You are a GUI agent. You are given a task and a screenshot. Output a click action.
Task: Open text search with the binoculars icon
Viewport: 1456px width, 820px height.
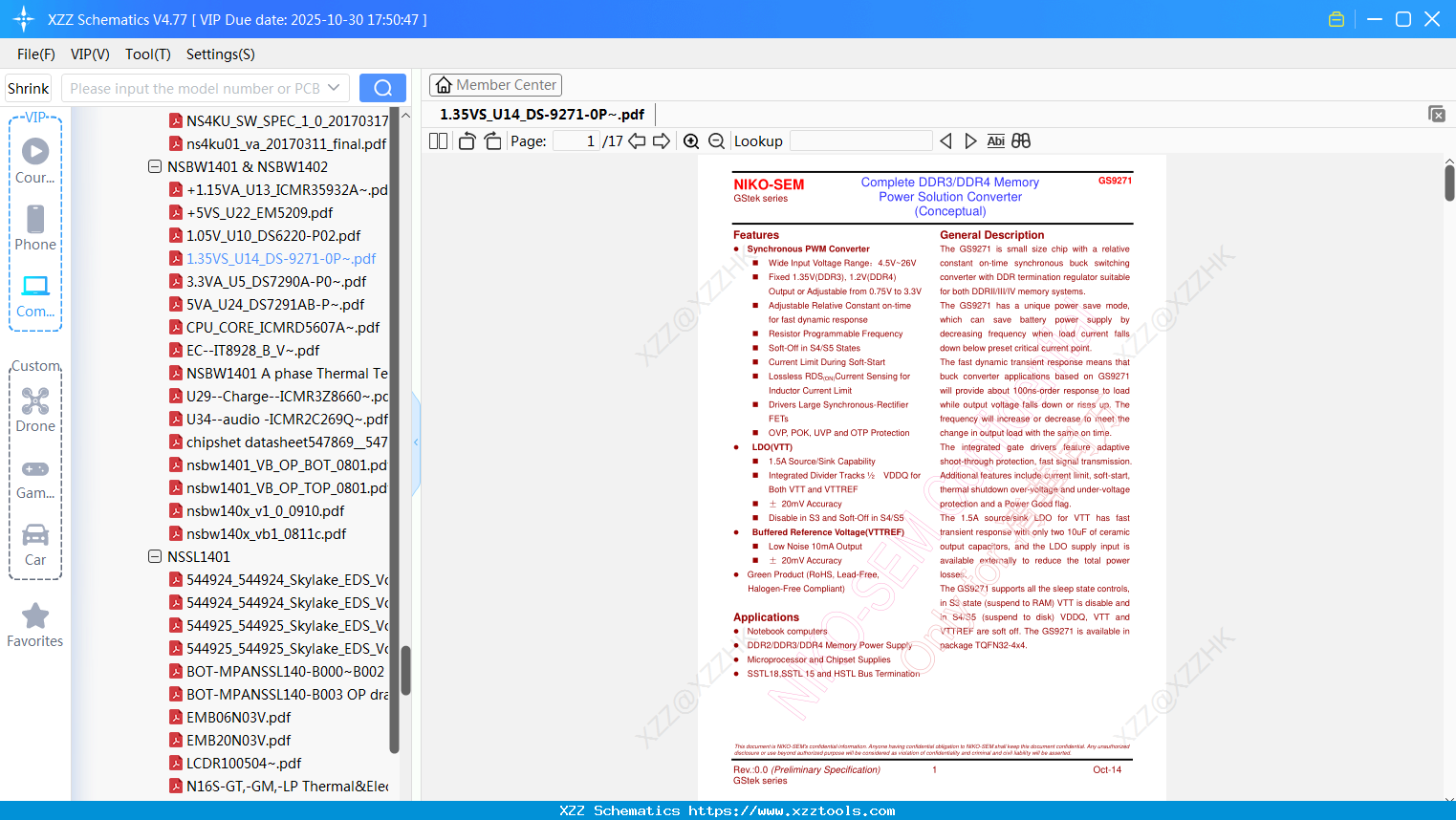(1021, 140)
